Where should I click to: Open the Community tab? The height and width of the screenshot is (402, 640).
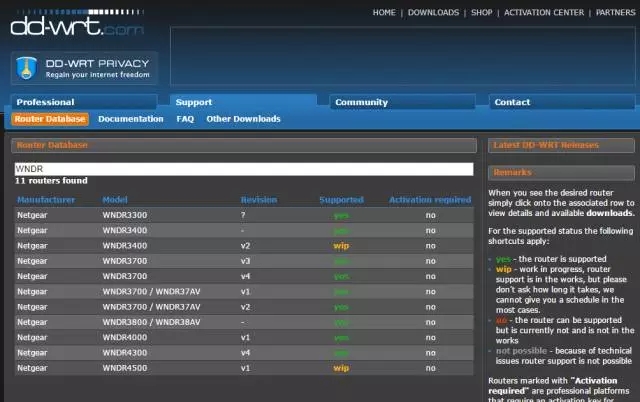tap(402, 102)
